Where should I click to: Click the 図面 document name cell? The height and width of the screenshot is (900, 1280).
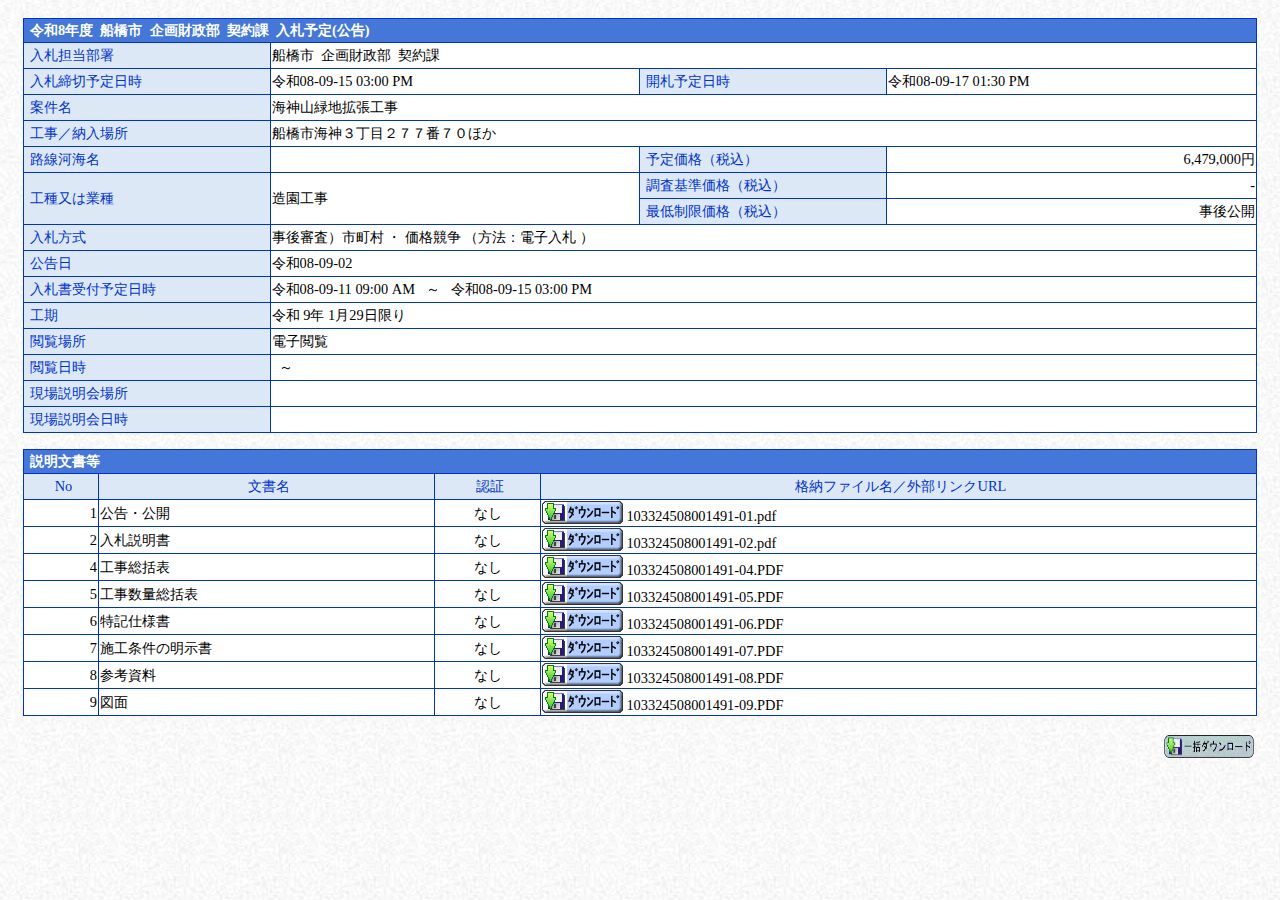266,702
